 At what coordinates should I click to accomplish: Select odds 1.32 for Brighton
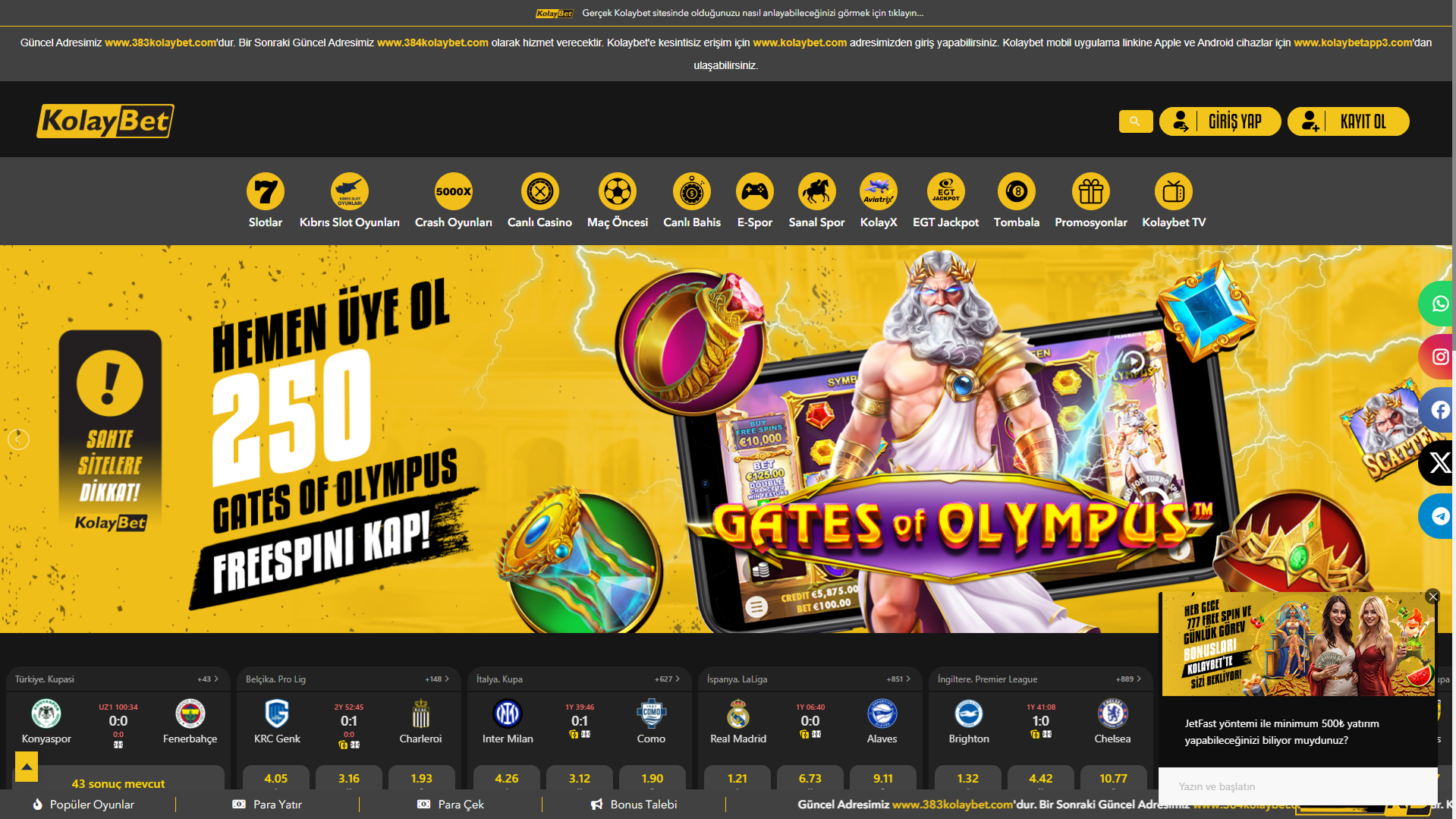[x=968, y=778]
